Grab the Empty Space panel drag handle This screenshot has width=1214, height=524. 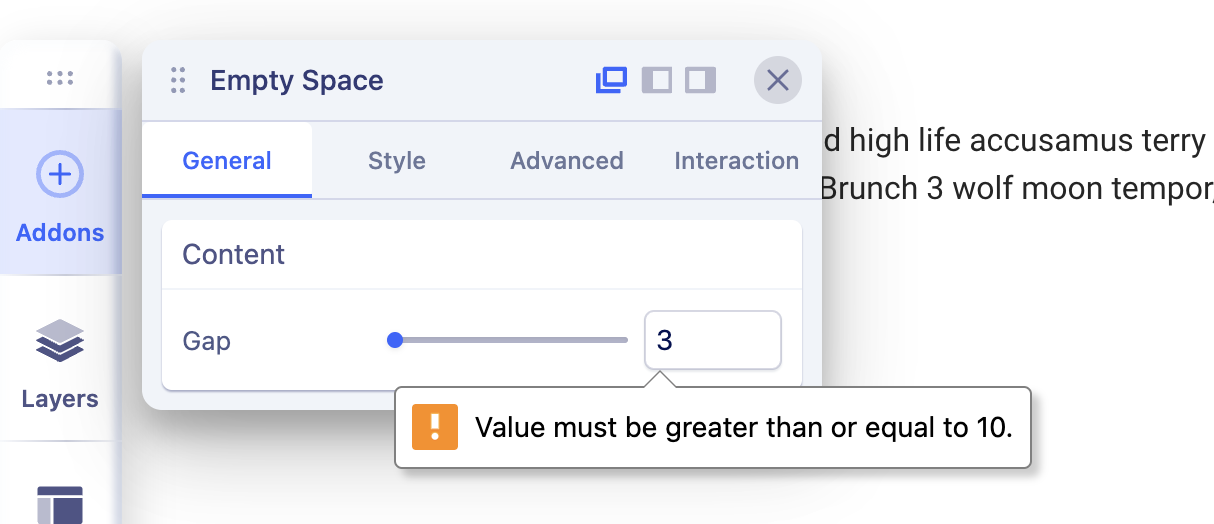coord(178,80)
